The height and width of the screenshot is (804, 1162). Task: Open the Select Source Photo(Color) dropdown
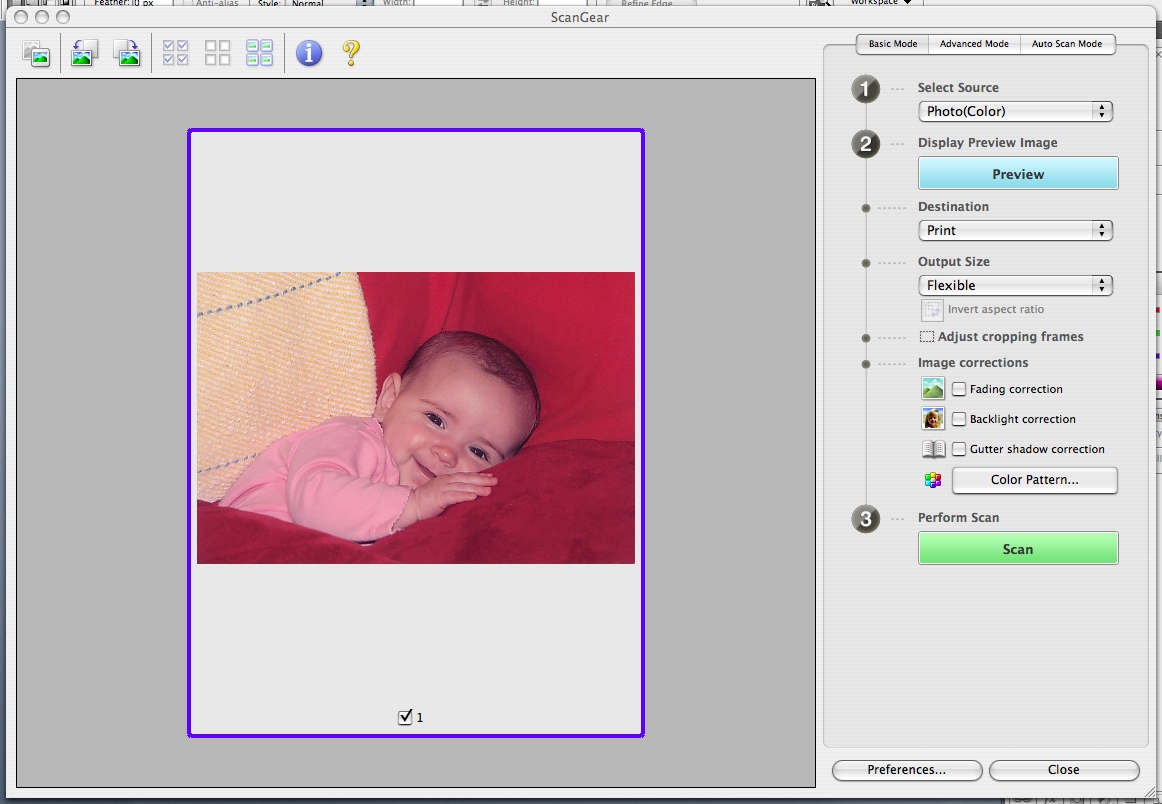coord(1015,112)
